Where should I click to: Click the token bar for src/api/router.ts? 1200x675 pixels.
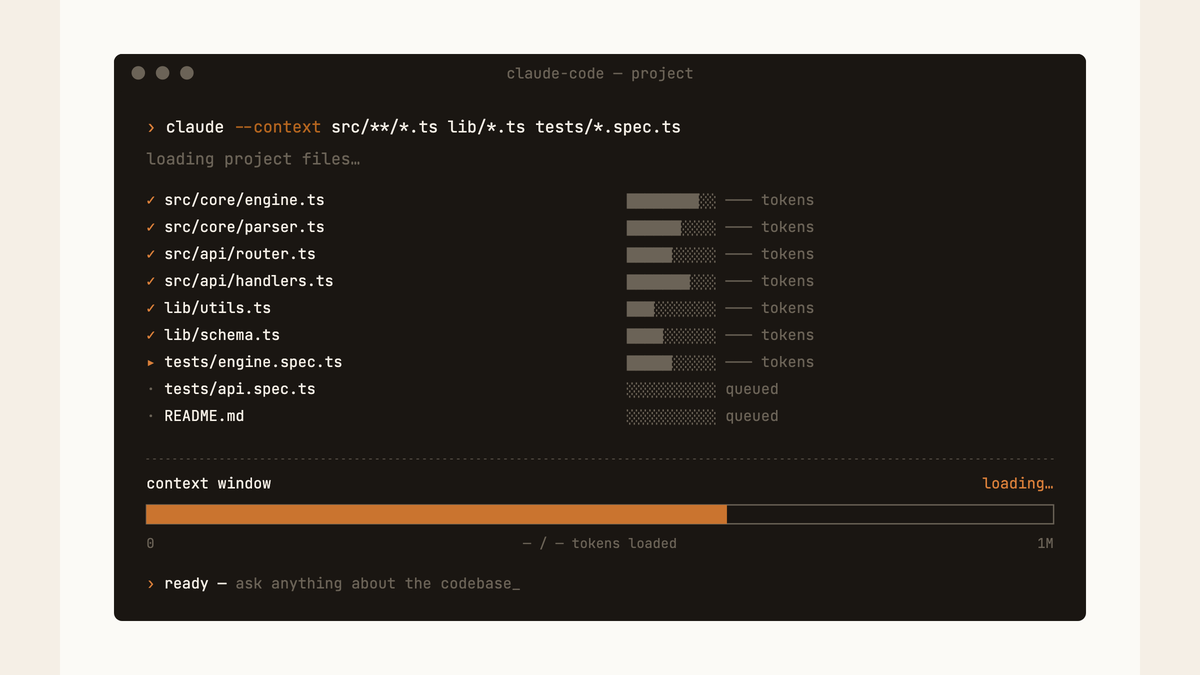point(671,254)
